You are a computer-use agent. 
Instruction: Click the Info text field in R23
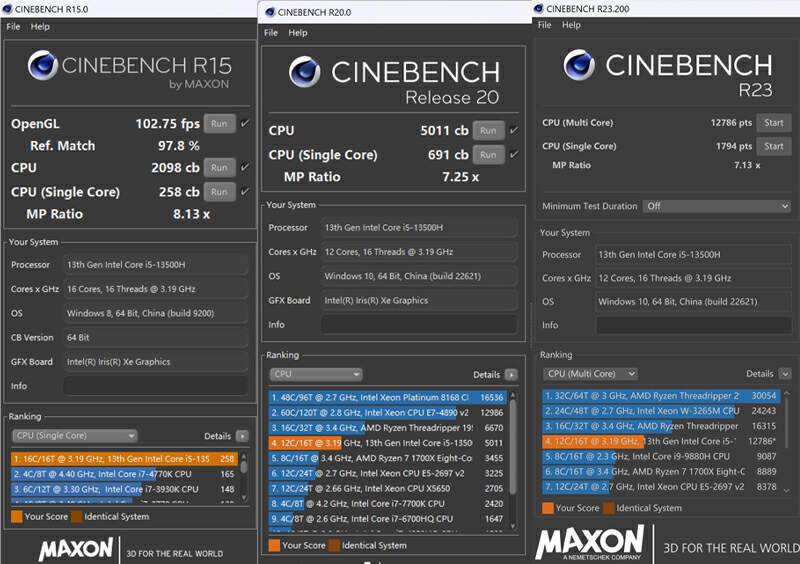693,325
